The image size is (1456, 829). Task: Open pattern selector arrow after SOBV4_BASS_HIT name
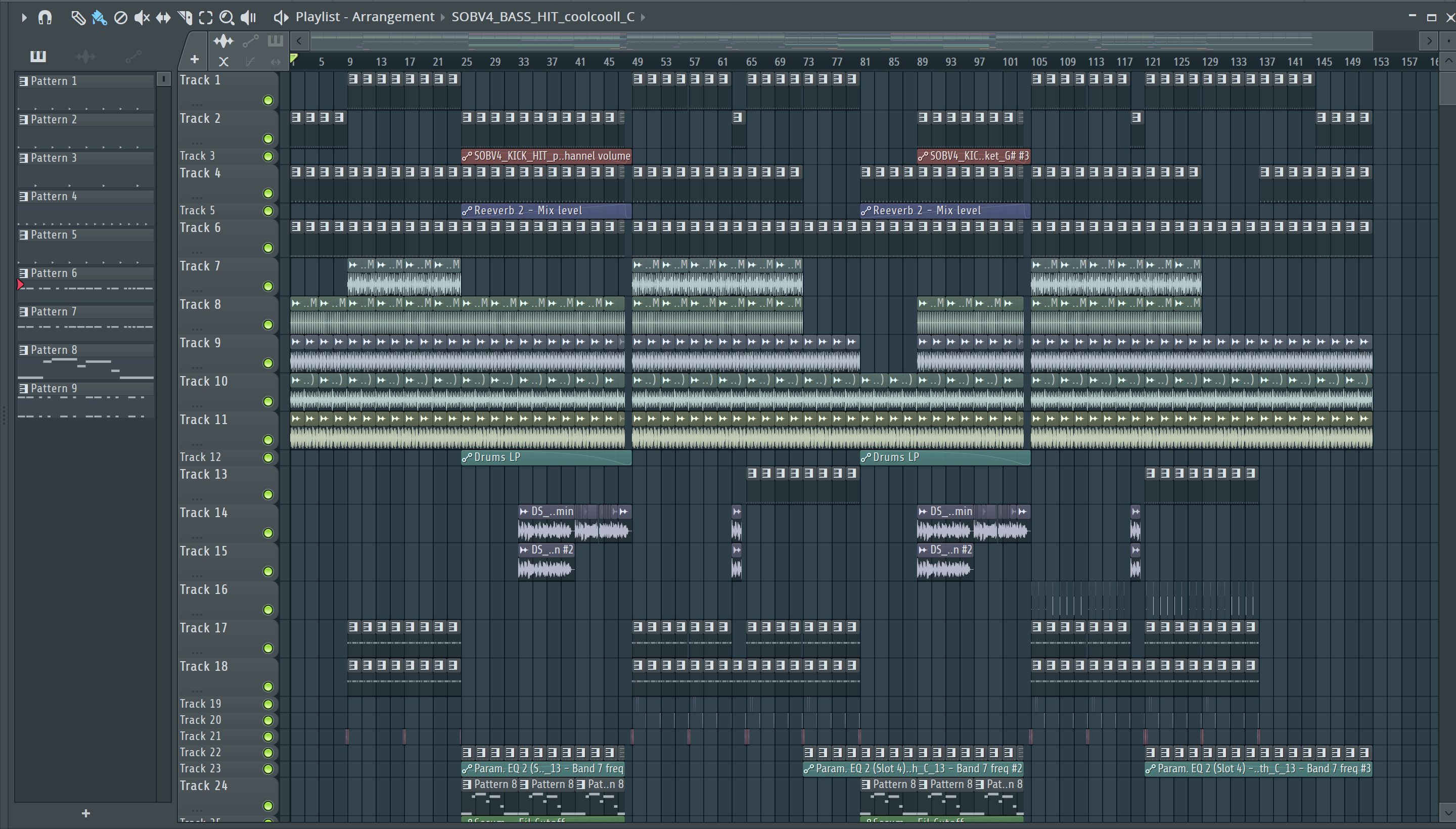pos(643,18)
